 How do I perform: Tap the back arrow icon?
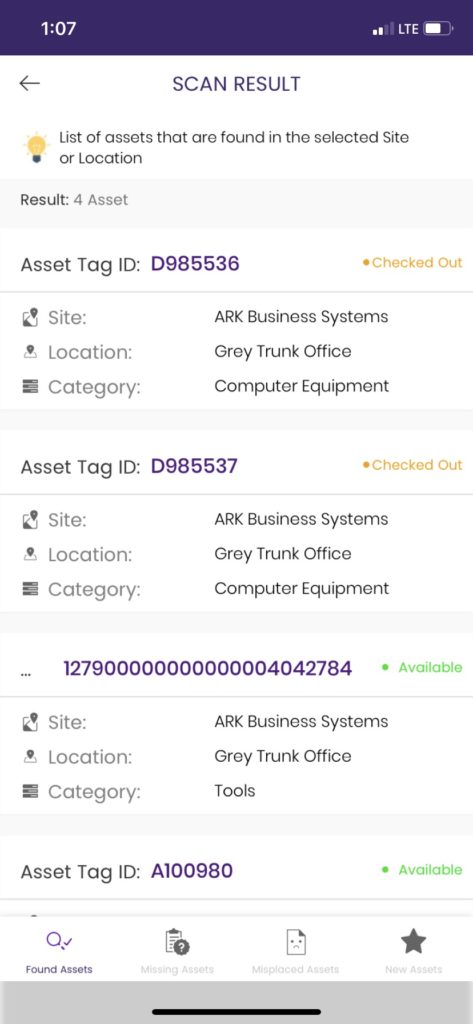[29, 84]
